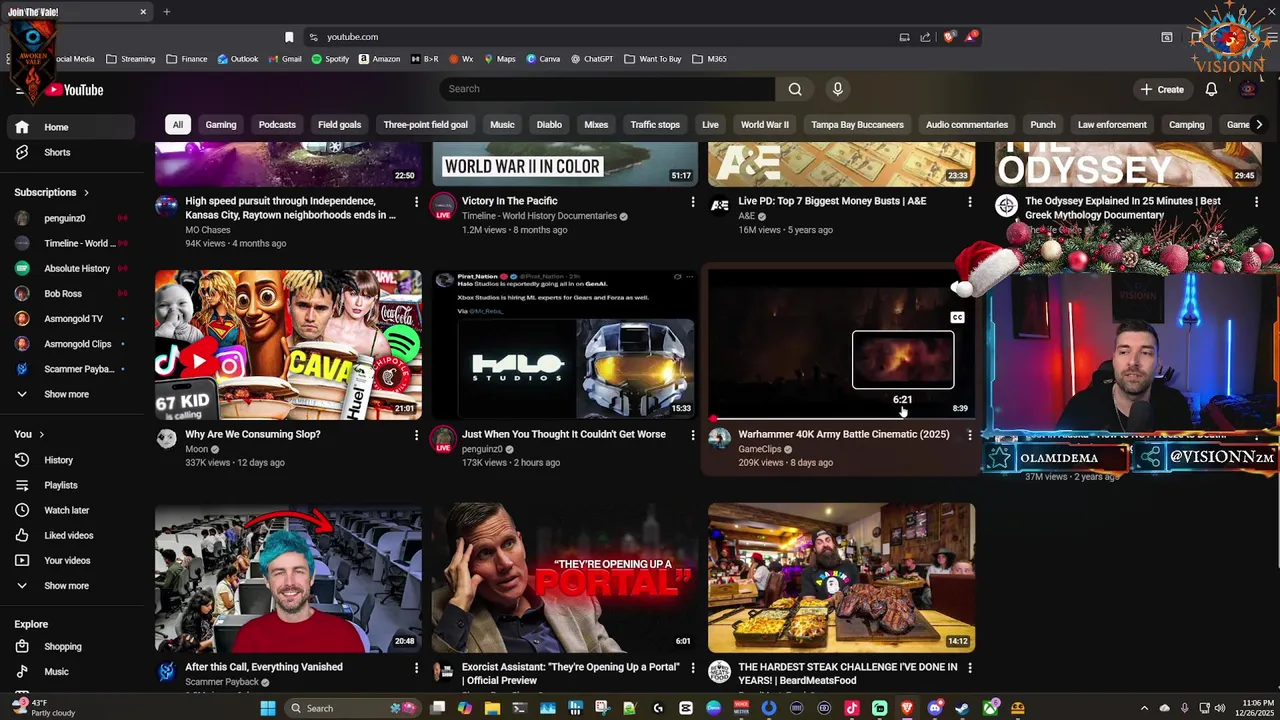This screenshot has width=1280, height=720.
Task: Select the Gaming filter chip
Action: point(221,125)
